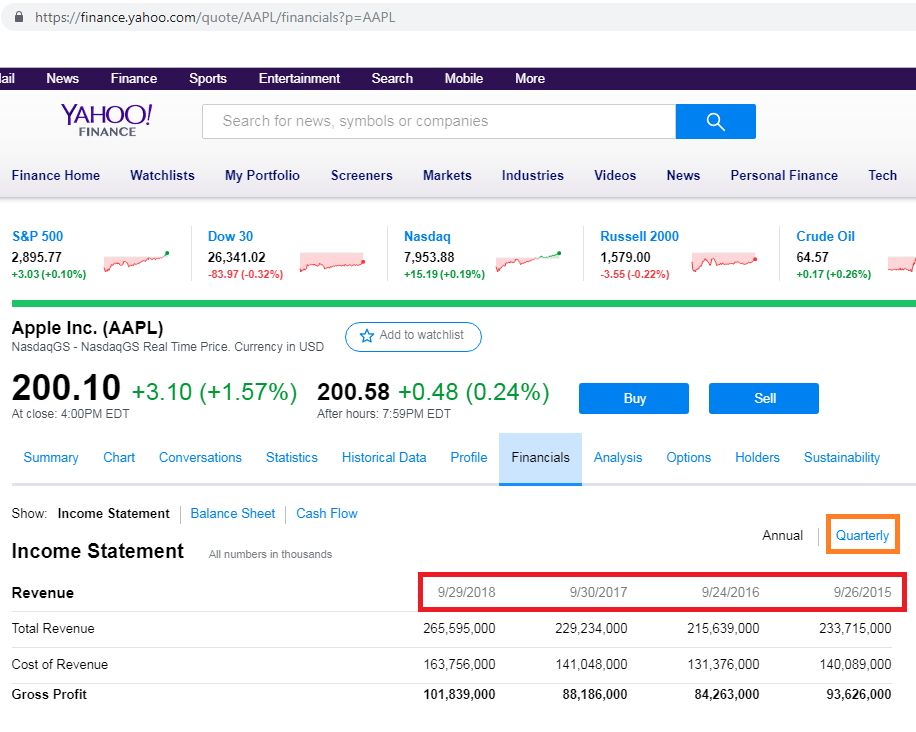Switch to the Historical Data tab

(384, 457)
